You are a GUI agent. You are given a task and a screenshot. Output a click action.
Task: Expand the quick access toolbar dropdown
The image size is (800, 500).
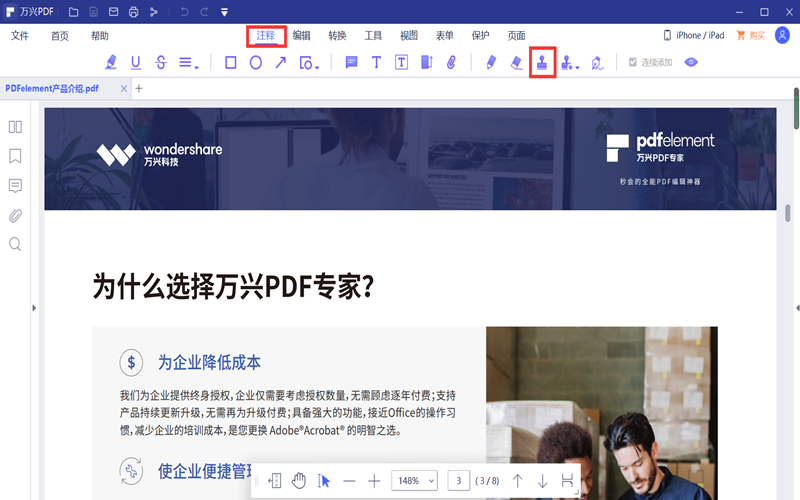tap(224, 12)
